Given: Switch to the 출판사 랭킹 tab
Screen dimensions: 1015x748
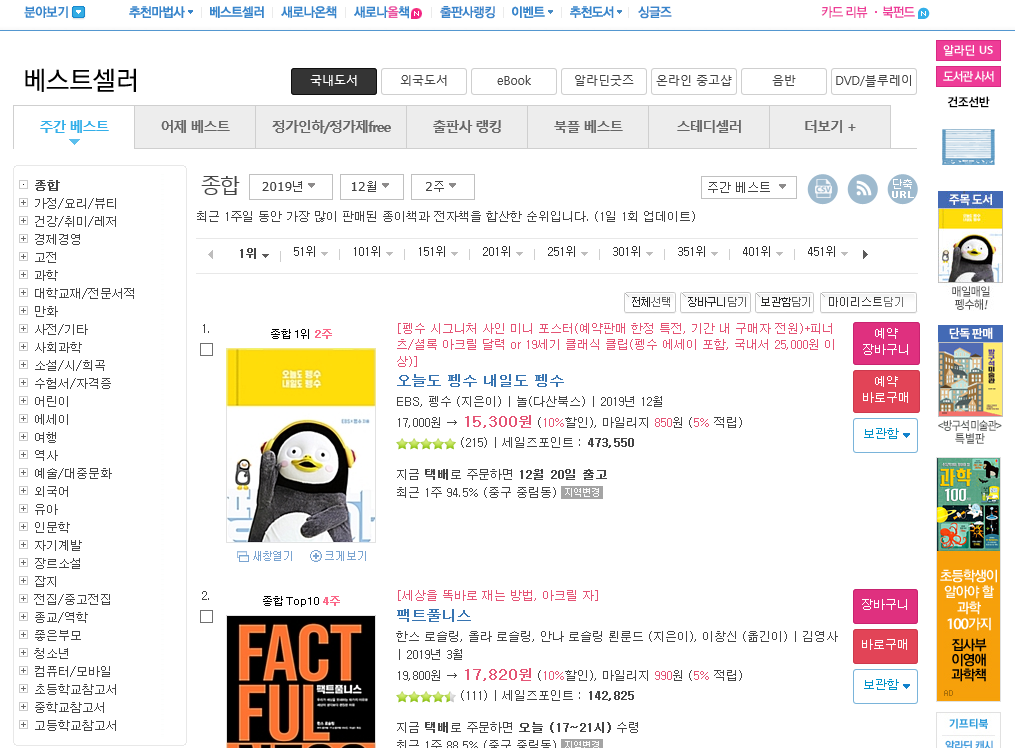Looking at the screenshot, I should click(x=467, y=127).
